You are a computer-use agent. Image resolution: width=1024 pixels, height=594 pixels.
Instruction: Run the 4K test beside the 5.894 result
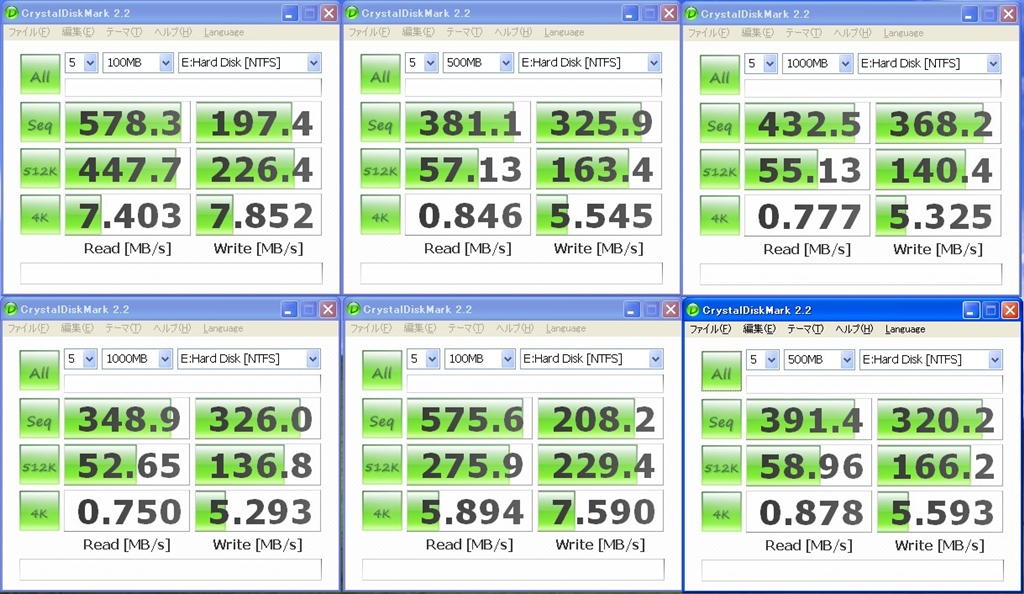[382, 511]
